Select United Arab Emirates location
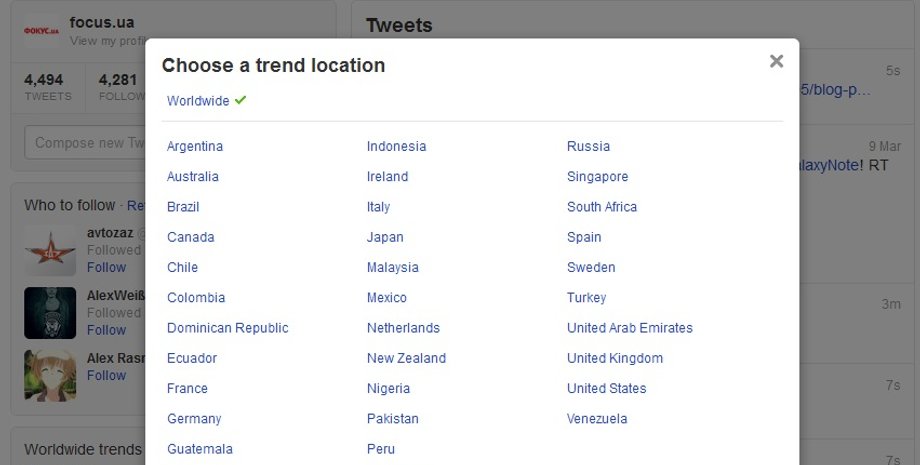 [630, 328]
